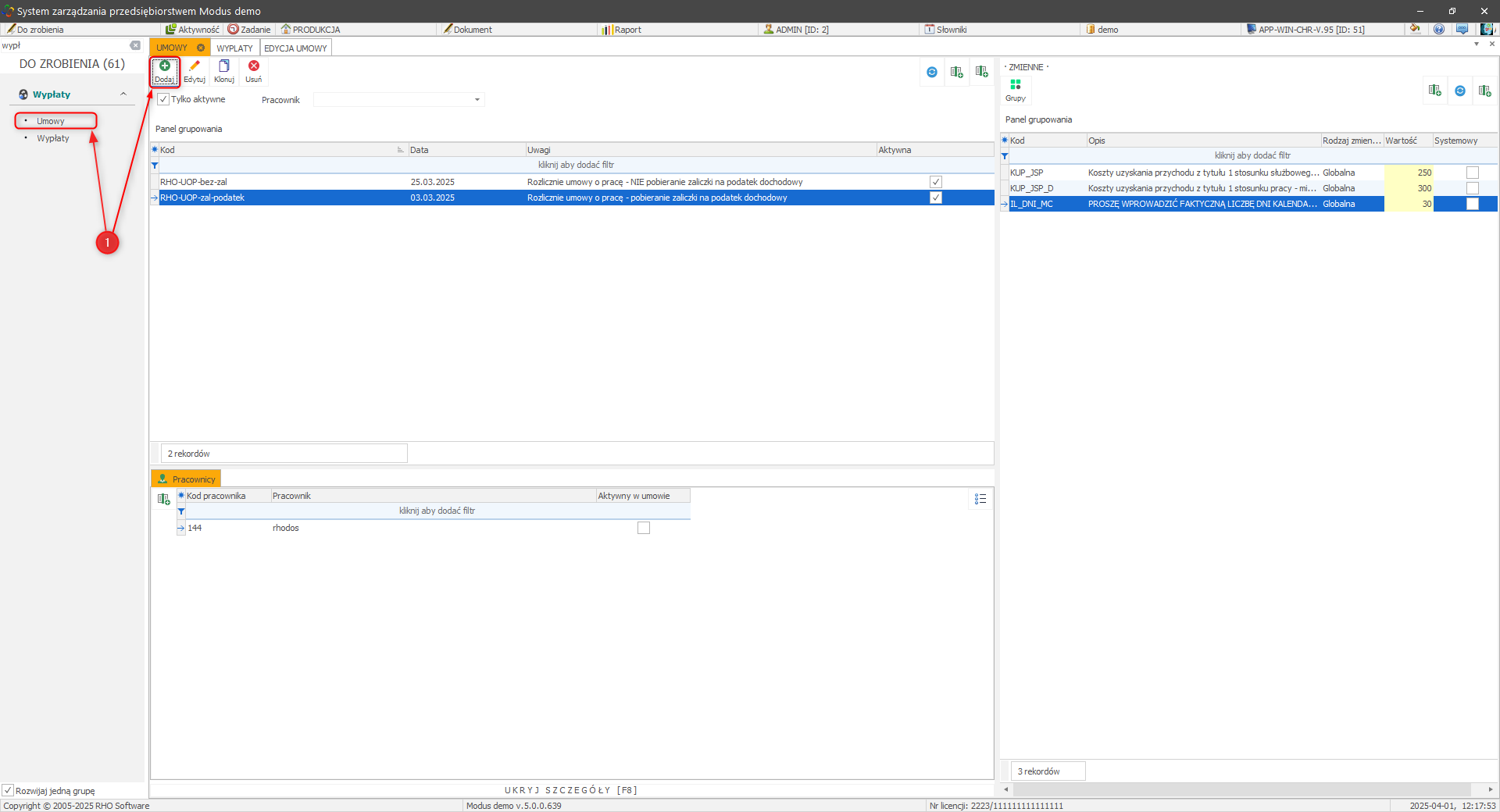Toggle the Tylko aktywne checkbox
This screenshot has width=1500, height=812.
coord(163,100)
